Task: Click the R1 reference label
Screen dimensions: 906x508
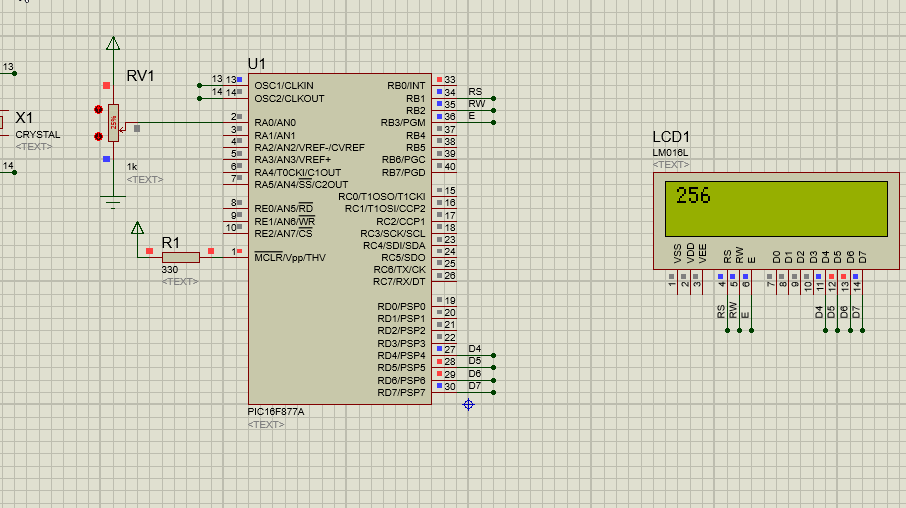Action: 170,242
